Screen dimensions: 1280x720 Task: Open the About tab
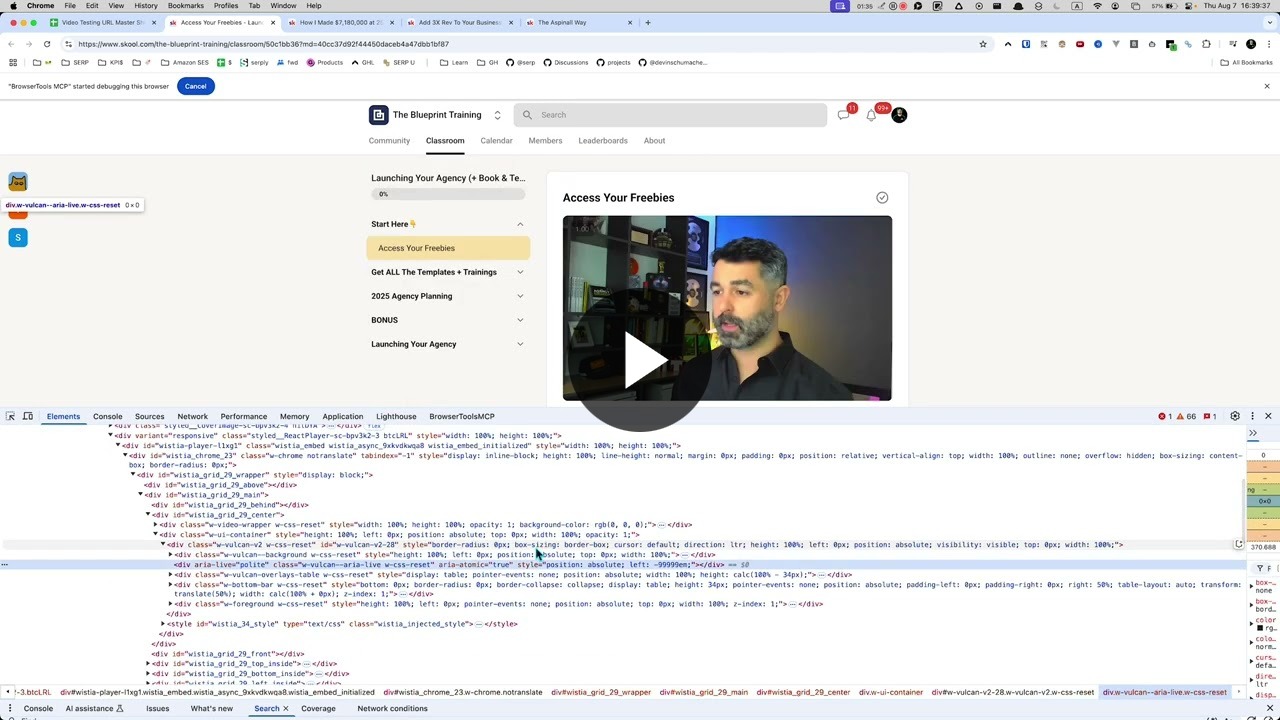[654, 141]
